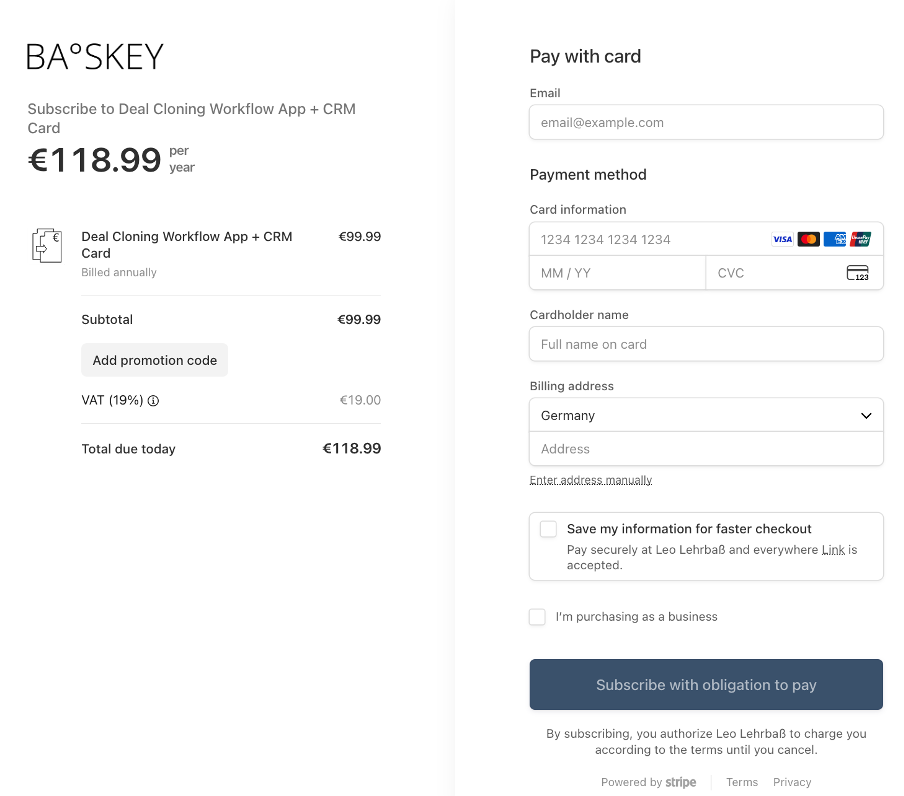Click the Mastercard icon
The image size is (904, 796).
809,239
